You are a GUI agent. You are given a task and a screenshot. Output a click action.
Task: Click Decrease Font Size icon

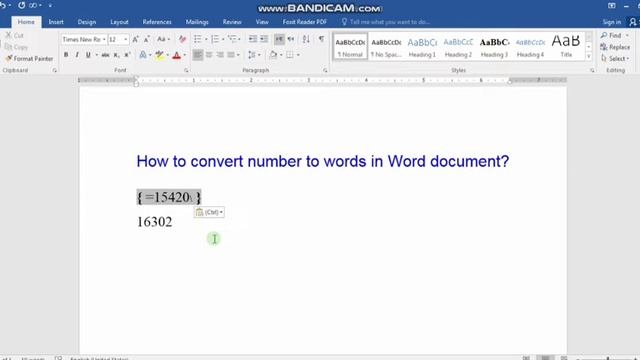coord(147,39)
